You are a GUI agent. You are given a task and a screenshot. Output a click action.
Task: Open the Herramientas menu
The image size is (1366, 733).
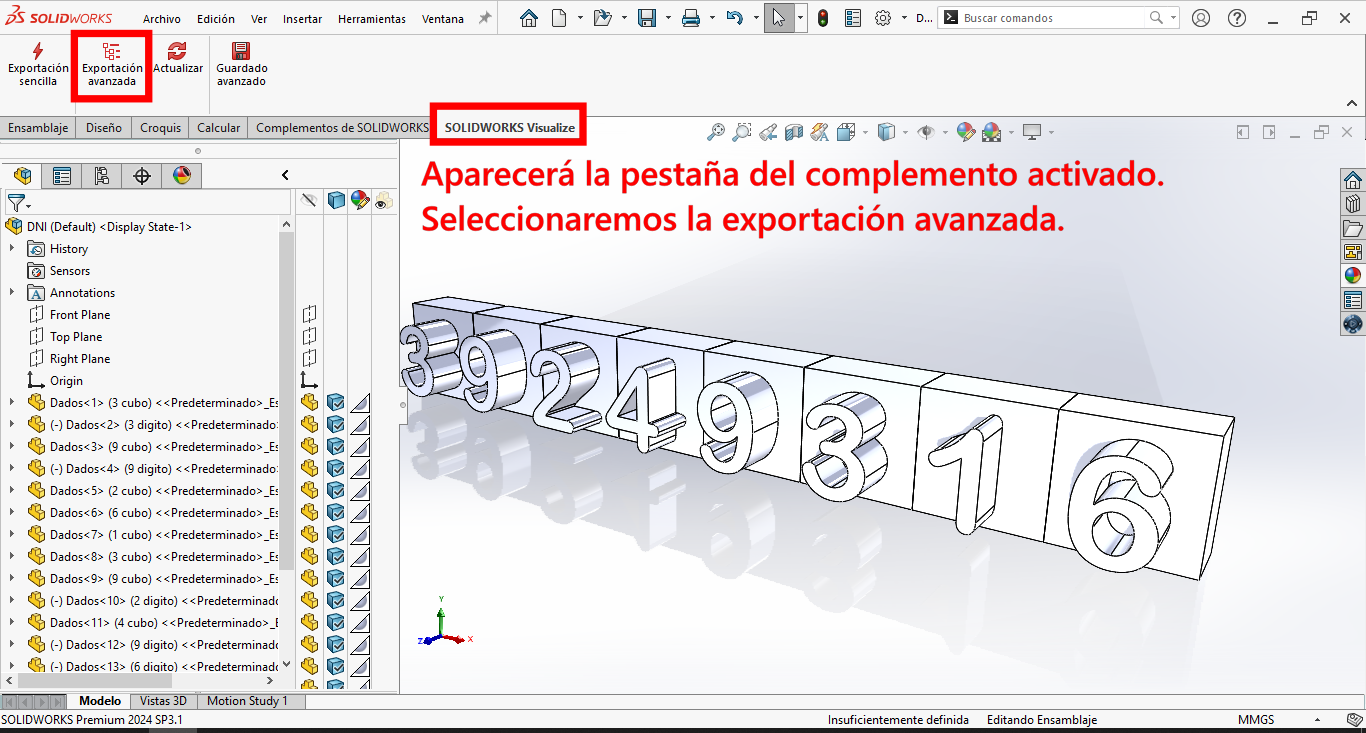coord(371,19)
